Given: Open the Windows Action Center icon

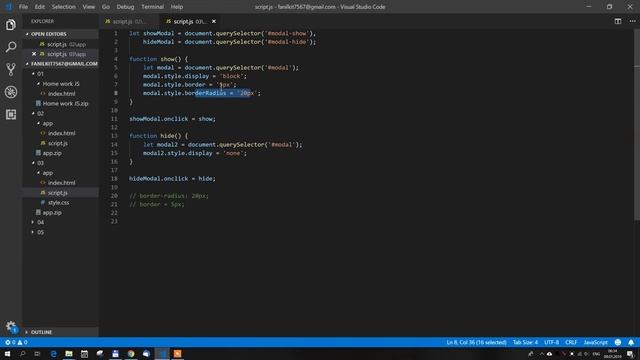Looking at the screenshot, I should (631, 353).
